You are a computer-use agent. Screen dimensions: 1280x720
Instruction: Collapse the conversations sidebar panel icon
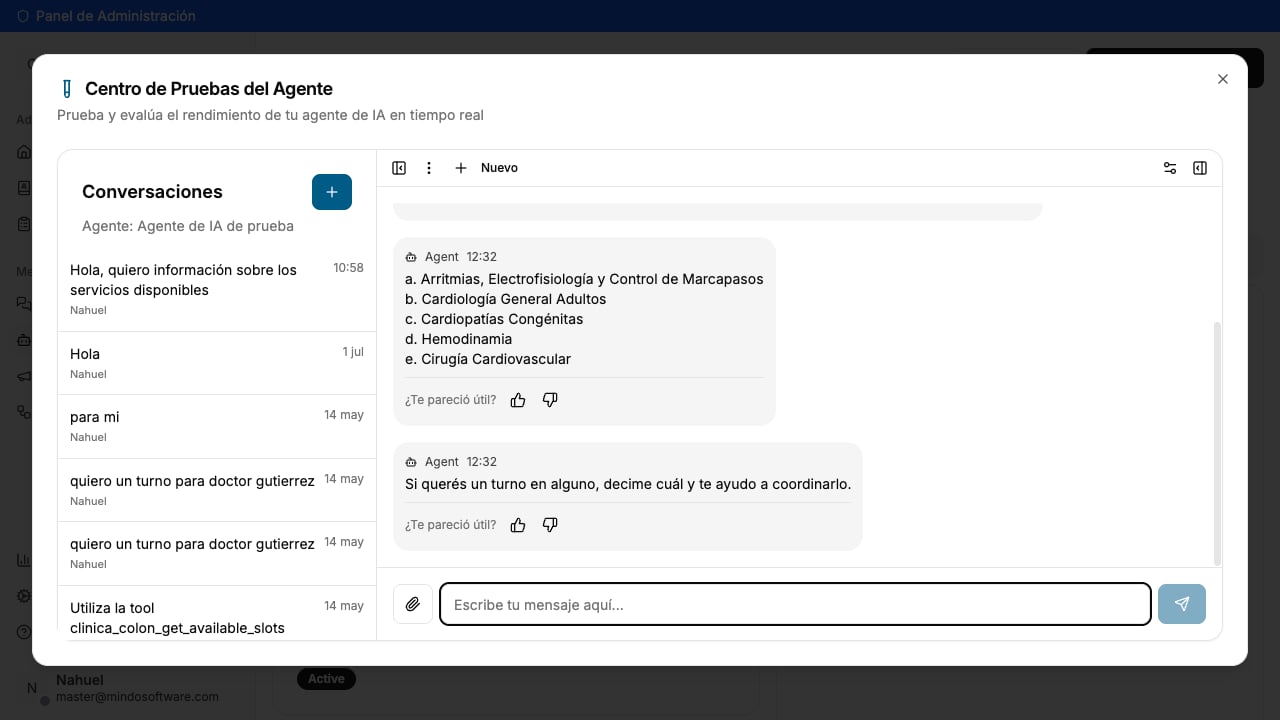pyautogui.click(x=399, y=168)
